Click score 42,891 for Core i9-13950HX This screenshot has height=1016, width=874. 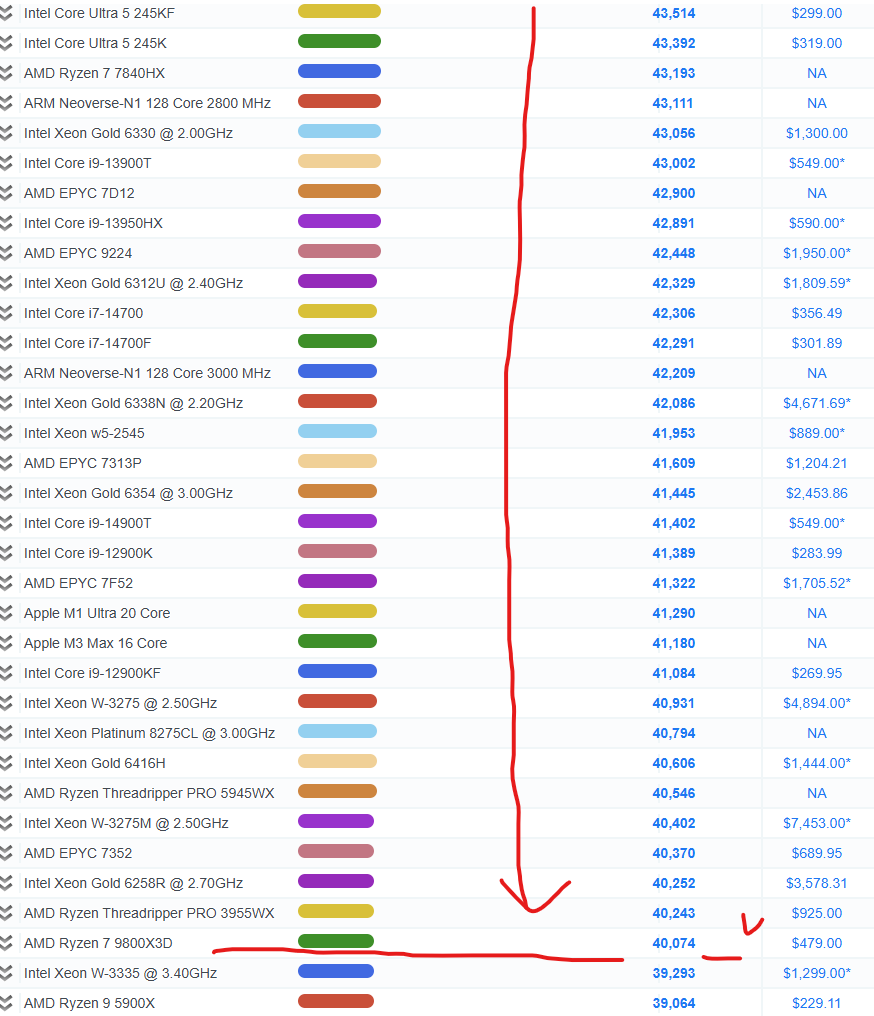[674, 224]
